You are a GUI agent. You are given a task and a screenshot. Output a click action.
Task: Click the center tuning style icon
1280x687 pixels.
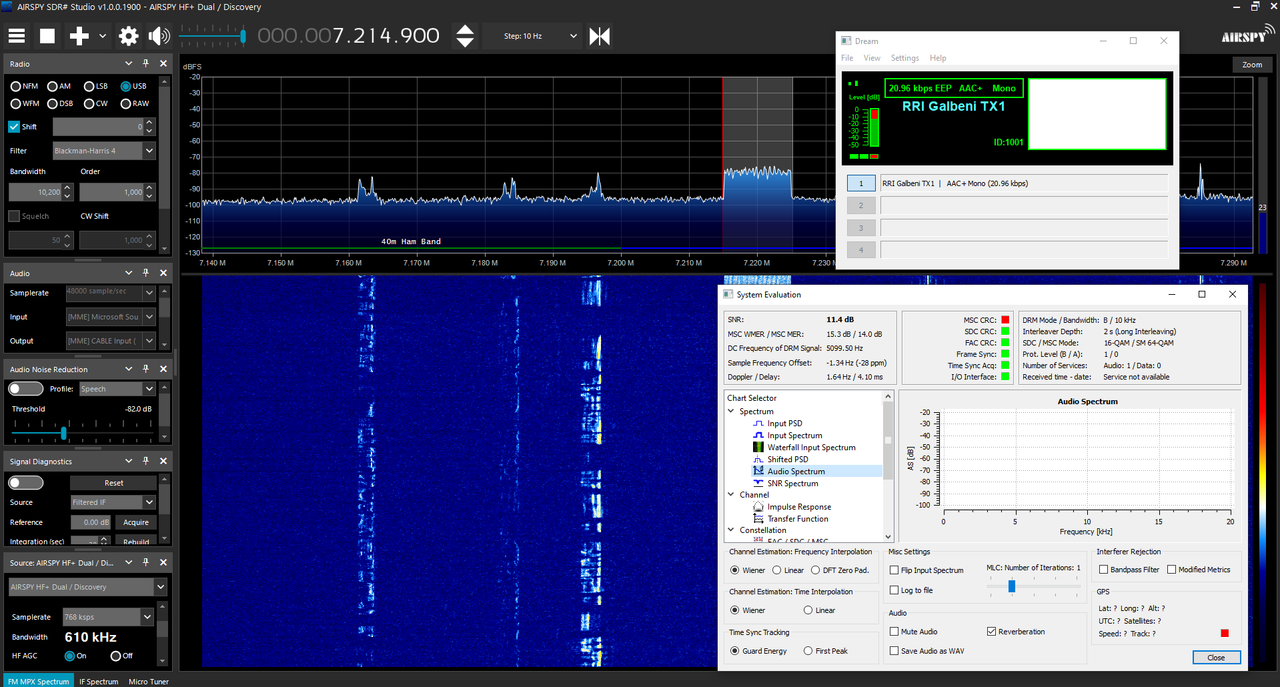(x=599, y=36)
